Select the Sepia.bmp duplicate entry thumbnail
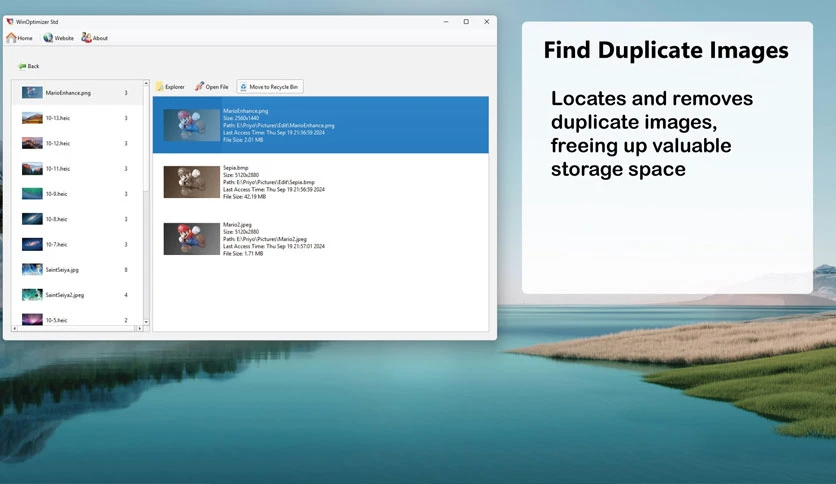 click(191, 182)
